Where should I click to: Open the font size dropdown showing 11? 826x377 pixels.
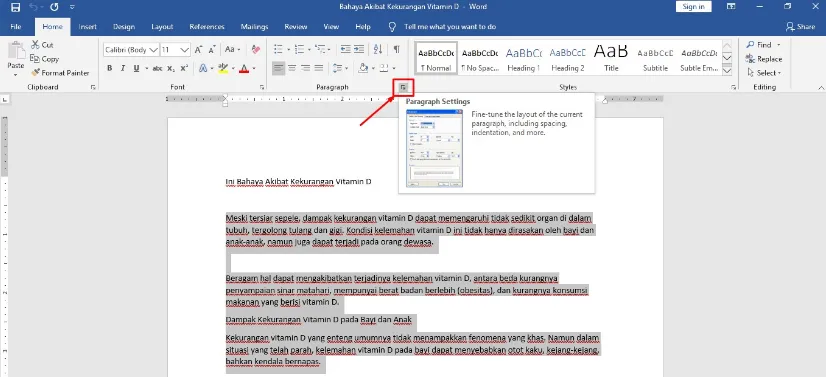pyautogui.click(x=184, y=50)
